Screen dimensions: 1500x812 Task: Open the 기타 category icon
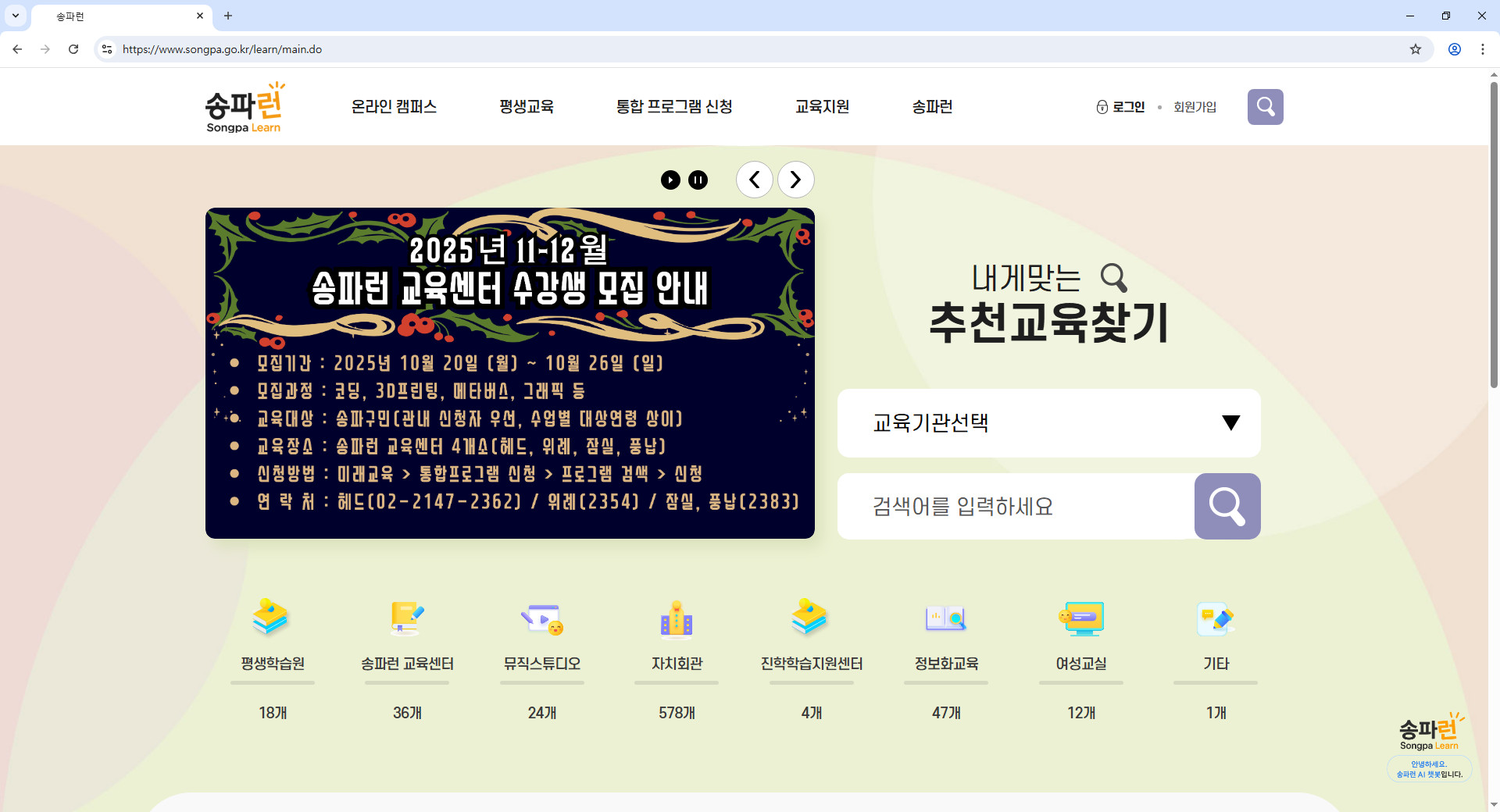(1216, 618)
